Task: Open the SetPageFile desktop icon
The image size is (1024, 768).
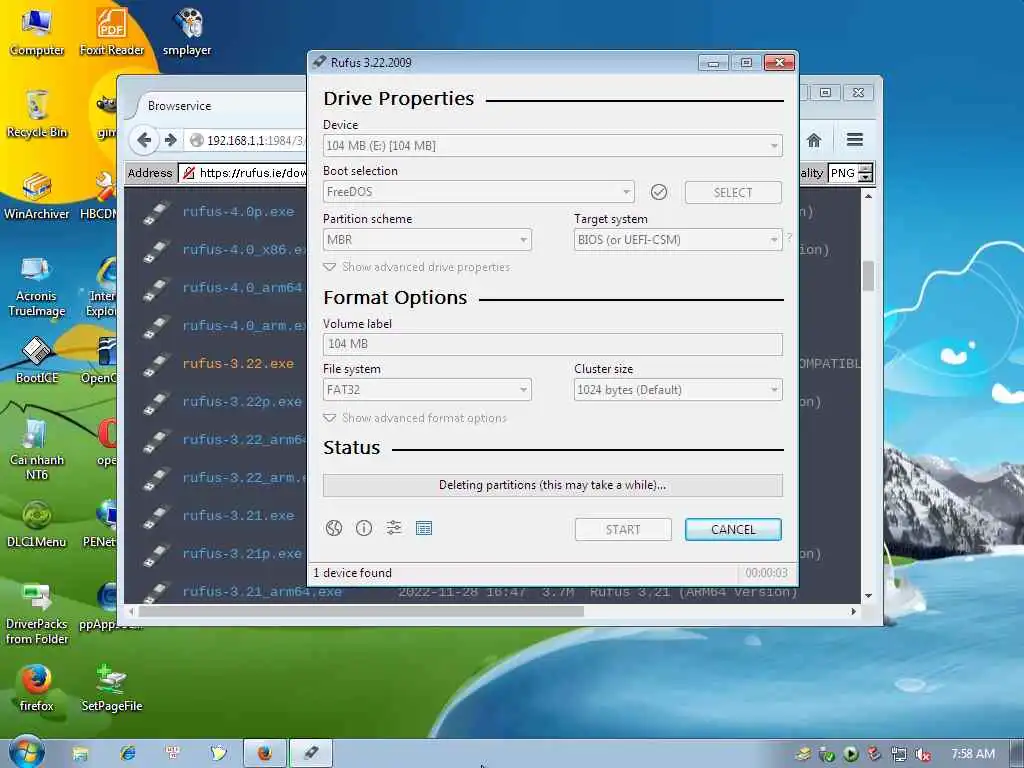Action: pos(112,688)
